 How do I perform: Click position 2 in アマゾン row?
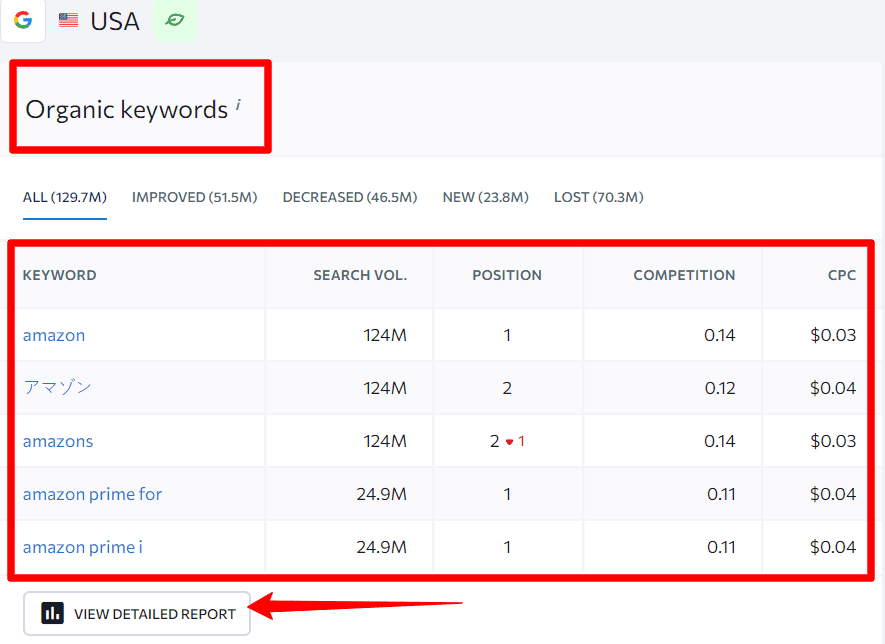[507, 388]
